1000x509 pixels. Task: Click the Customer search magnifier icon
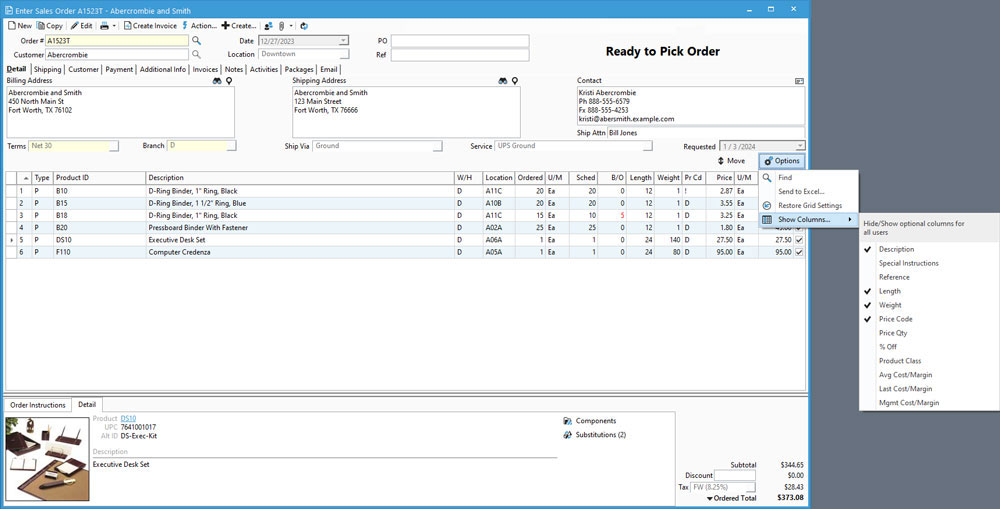[197, 54]
